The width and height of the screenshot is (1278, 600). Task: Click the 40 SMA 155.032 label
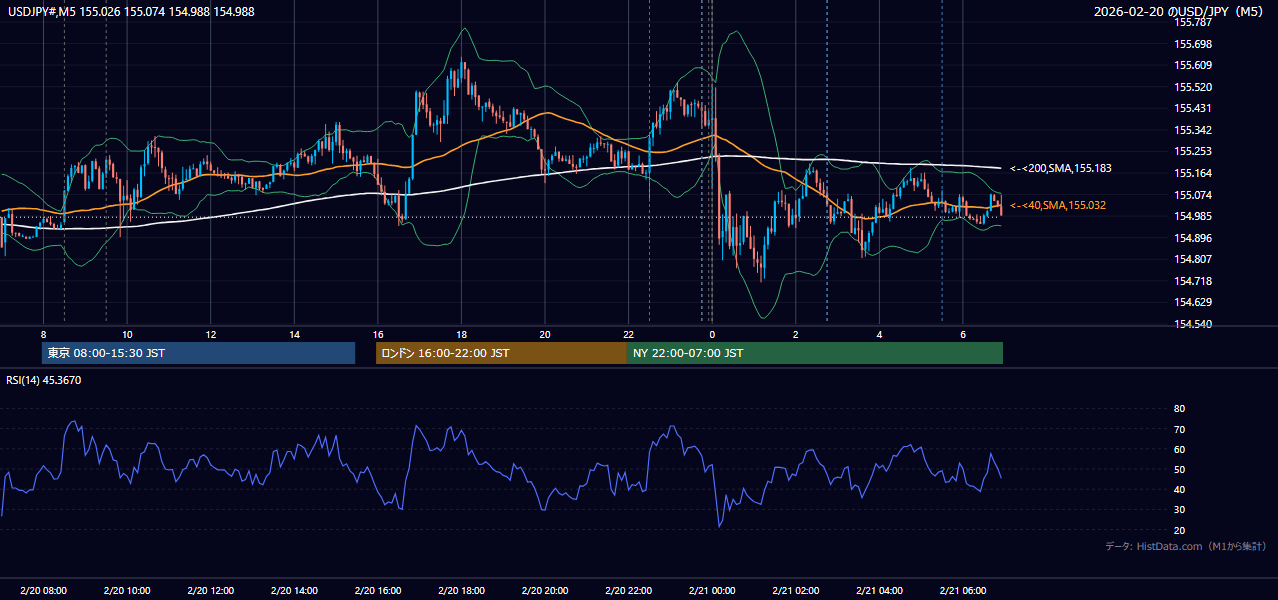[1057, 205]
